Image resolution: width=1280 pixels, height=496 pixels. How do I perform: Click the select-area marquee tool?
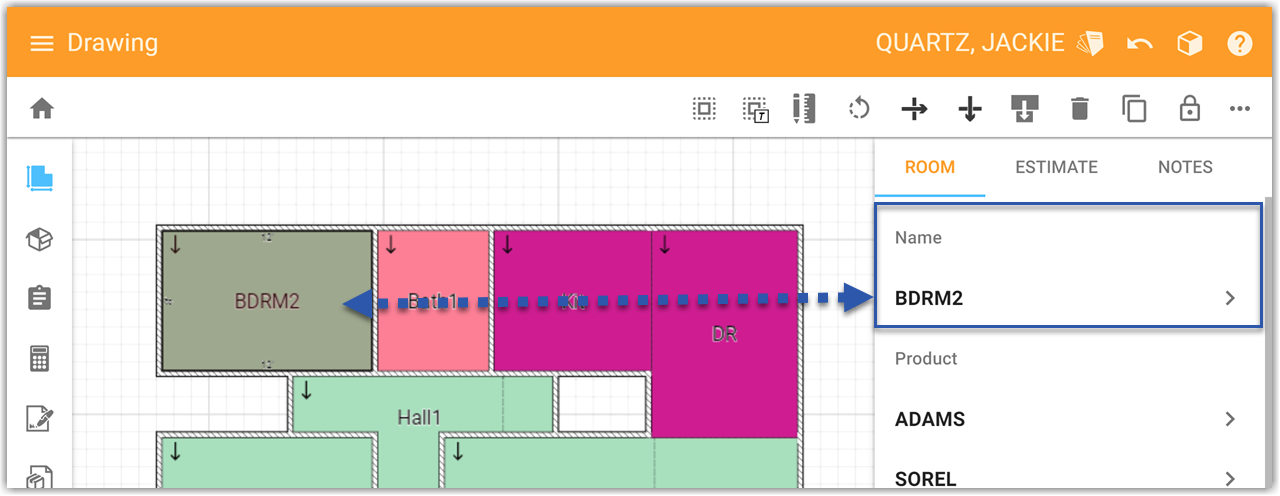(704, 108)
